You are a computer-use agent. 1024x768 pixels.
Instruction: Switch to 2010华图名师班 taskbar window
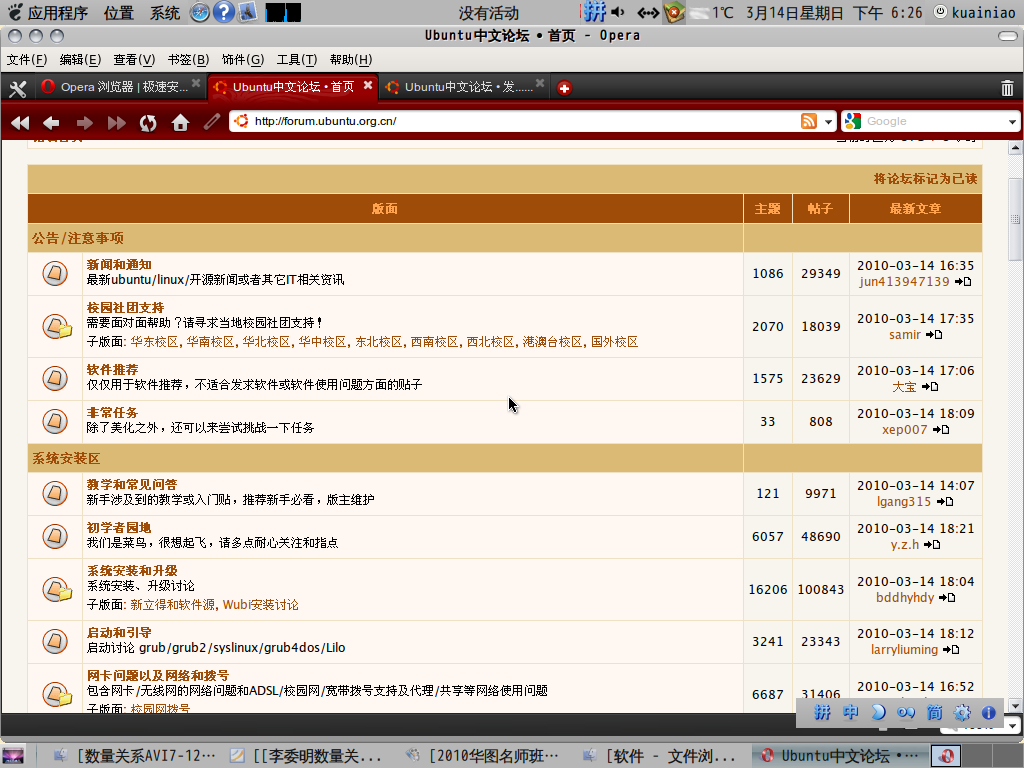tap(483, 756)
